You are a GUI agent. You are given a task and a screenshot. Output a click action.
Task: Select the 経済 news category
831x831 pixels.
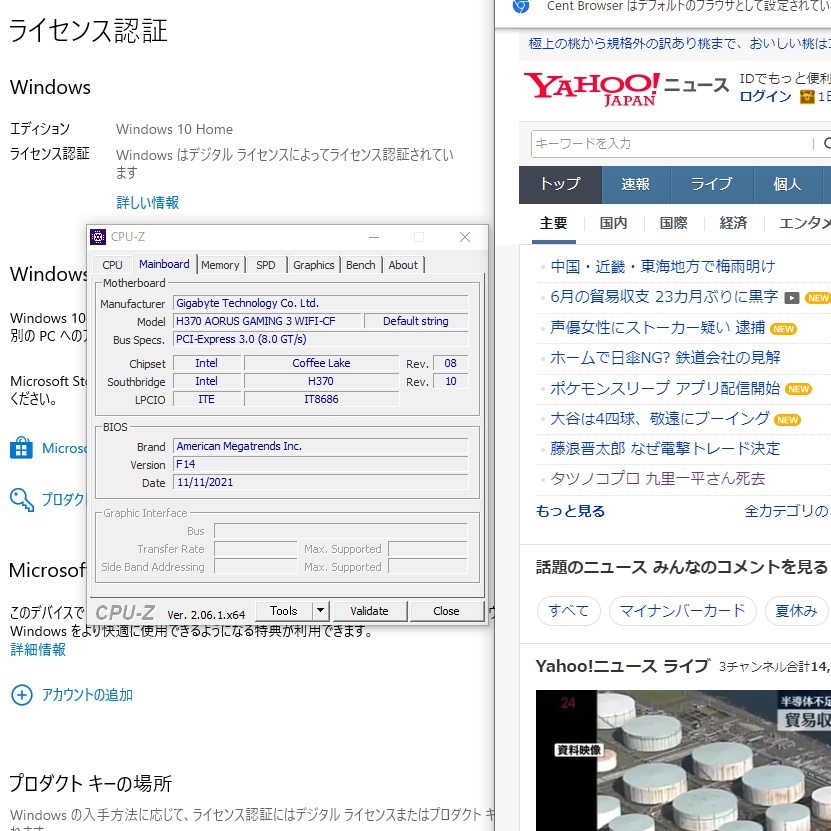click(x=733, y=223)
